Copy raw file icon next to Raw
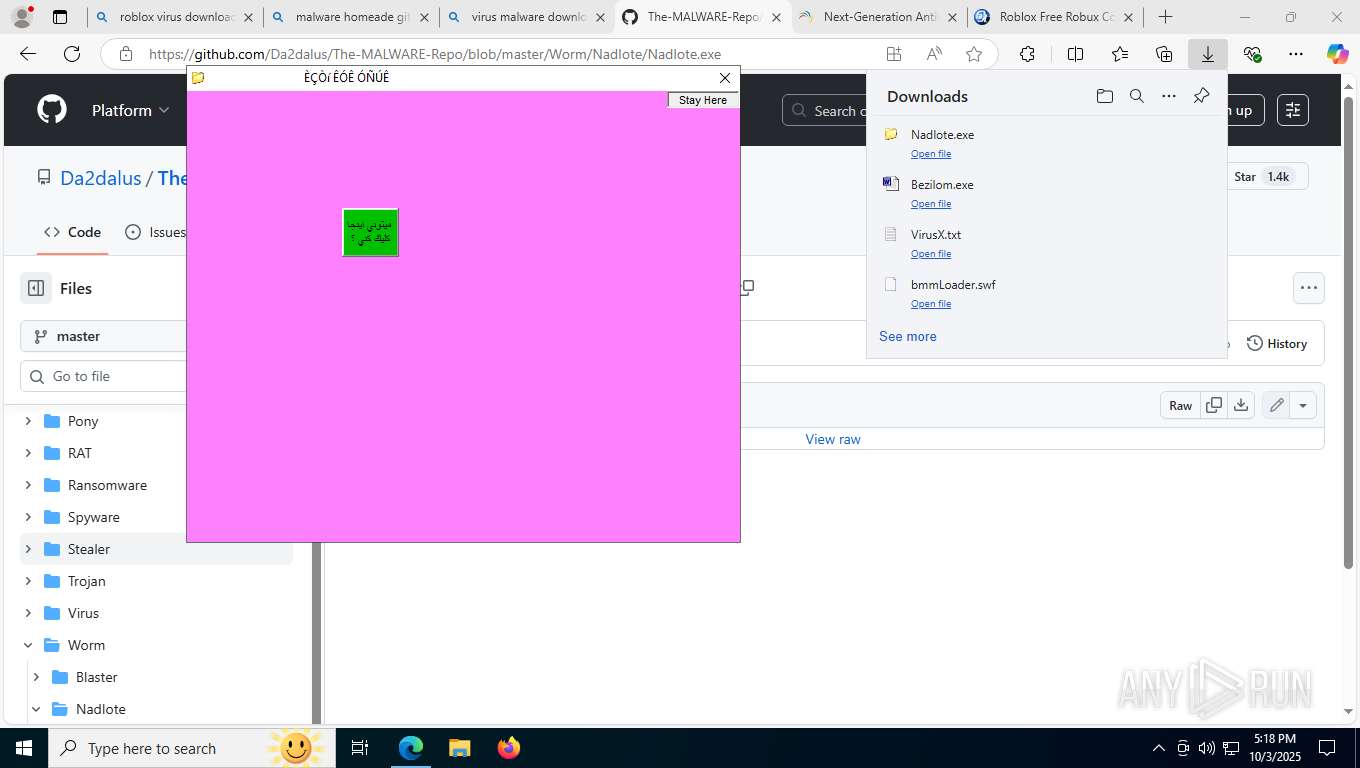 (x=1214, y=405)
